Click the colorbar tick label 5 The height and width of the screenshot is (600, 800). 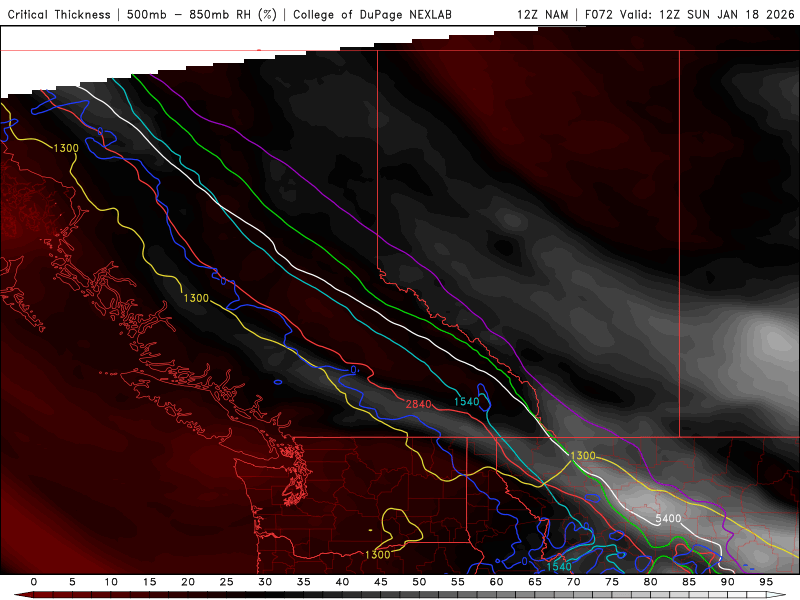72,582
